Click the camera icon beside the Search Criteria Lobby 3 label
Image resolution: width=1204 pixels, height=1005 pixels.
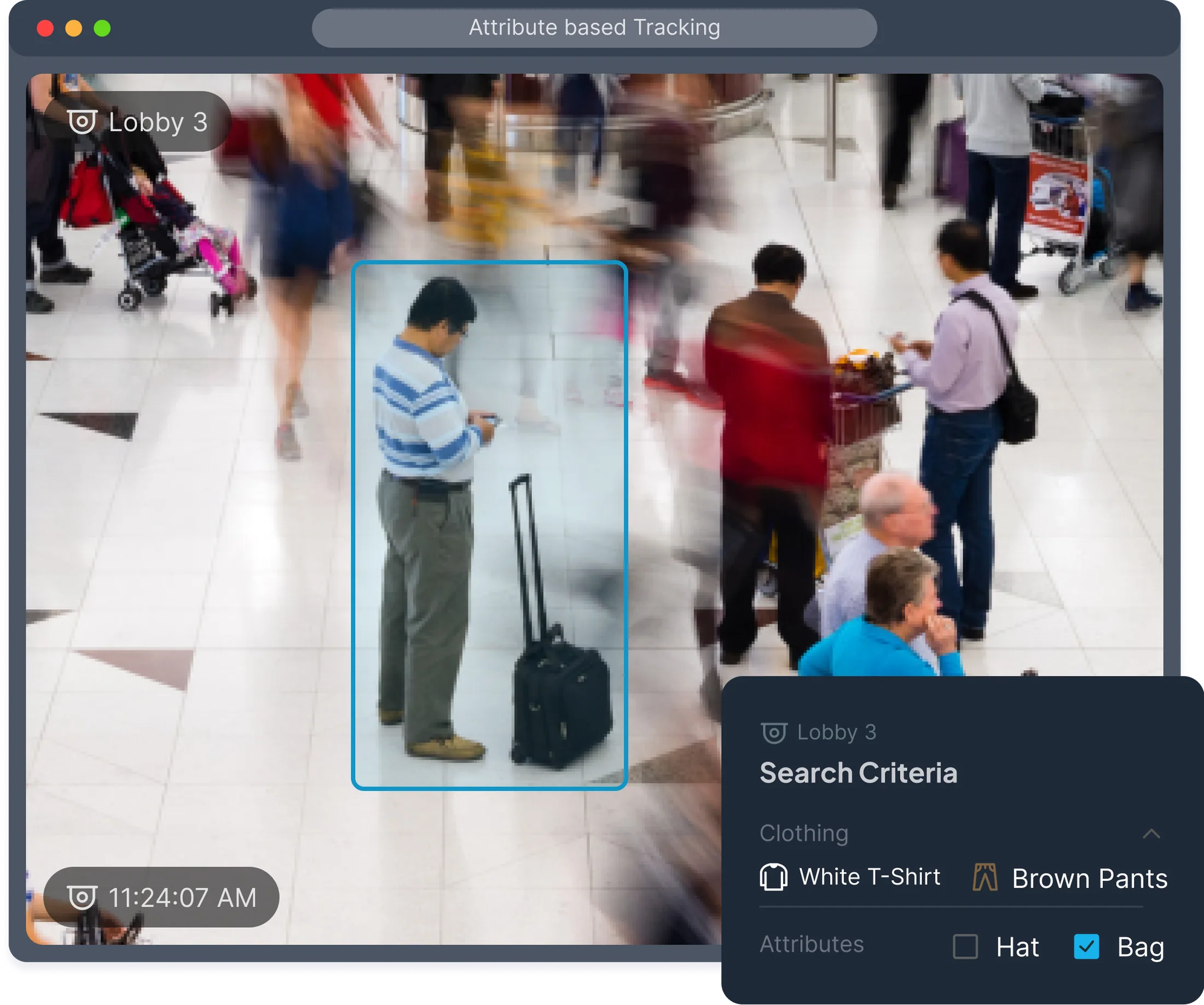tap(773, 733)
